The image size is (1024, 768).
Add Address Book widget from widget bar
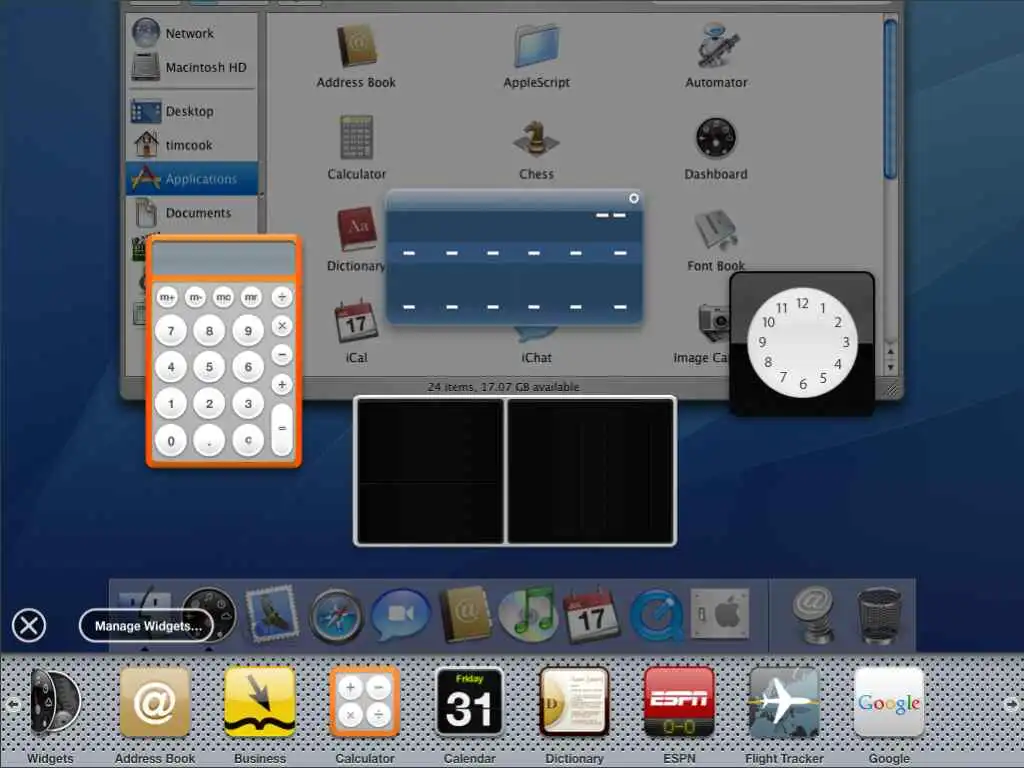pos(155,702)
